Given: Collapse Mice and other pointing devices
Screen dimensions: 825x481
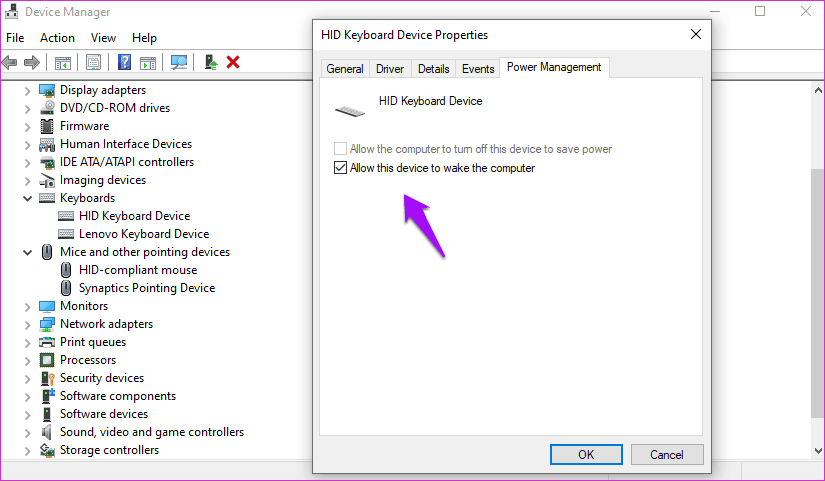Looking at the screenshot, I should pos(27,253).
